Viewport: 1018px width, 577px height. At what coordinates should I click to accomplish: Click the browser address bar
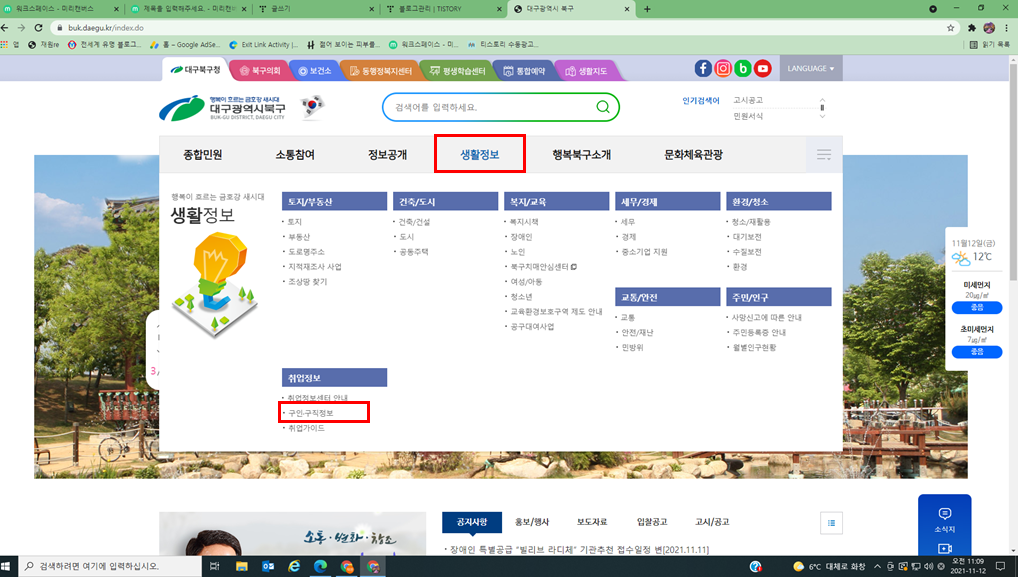tap(500, 28)
